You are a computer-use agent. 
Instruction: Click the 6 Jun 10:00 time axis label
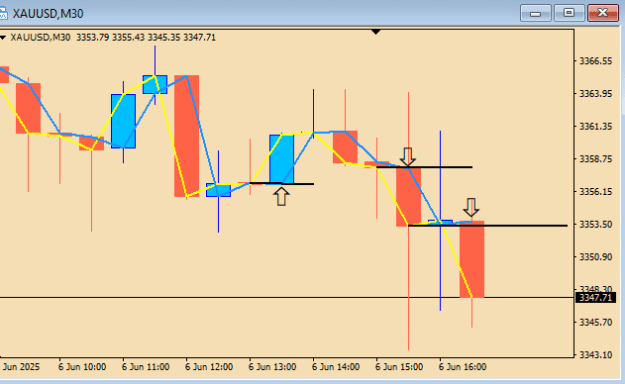82,367
